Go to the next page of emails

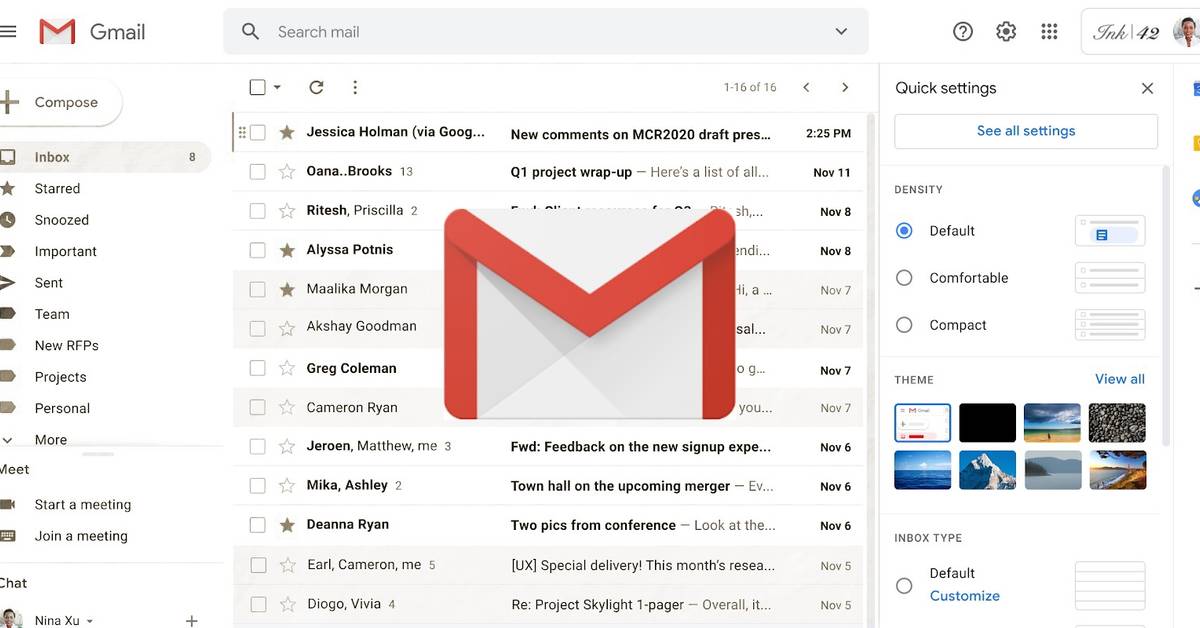coord(845,88)
